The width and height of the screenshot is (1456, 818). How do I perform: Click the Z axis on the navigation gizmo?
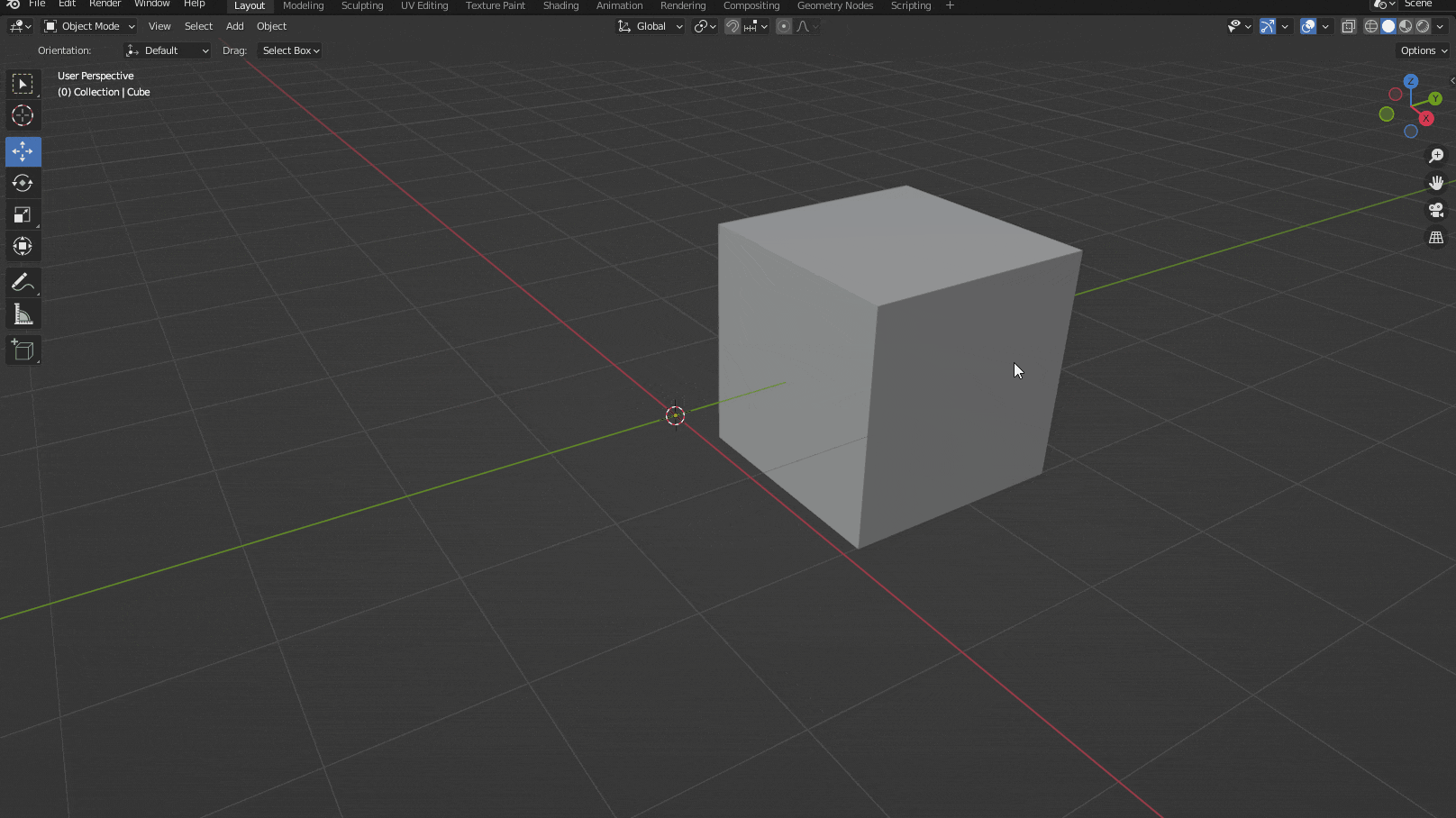(x=1412, y=81)
